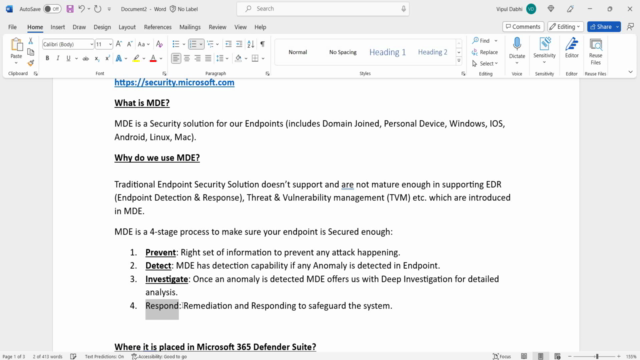The image size is (640, 360).
Task: Open the security.microsoft.com hyperlink
Action: (x=174, y=82)
